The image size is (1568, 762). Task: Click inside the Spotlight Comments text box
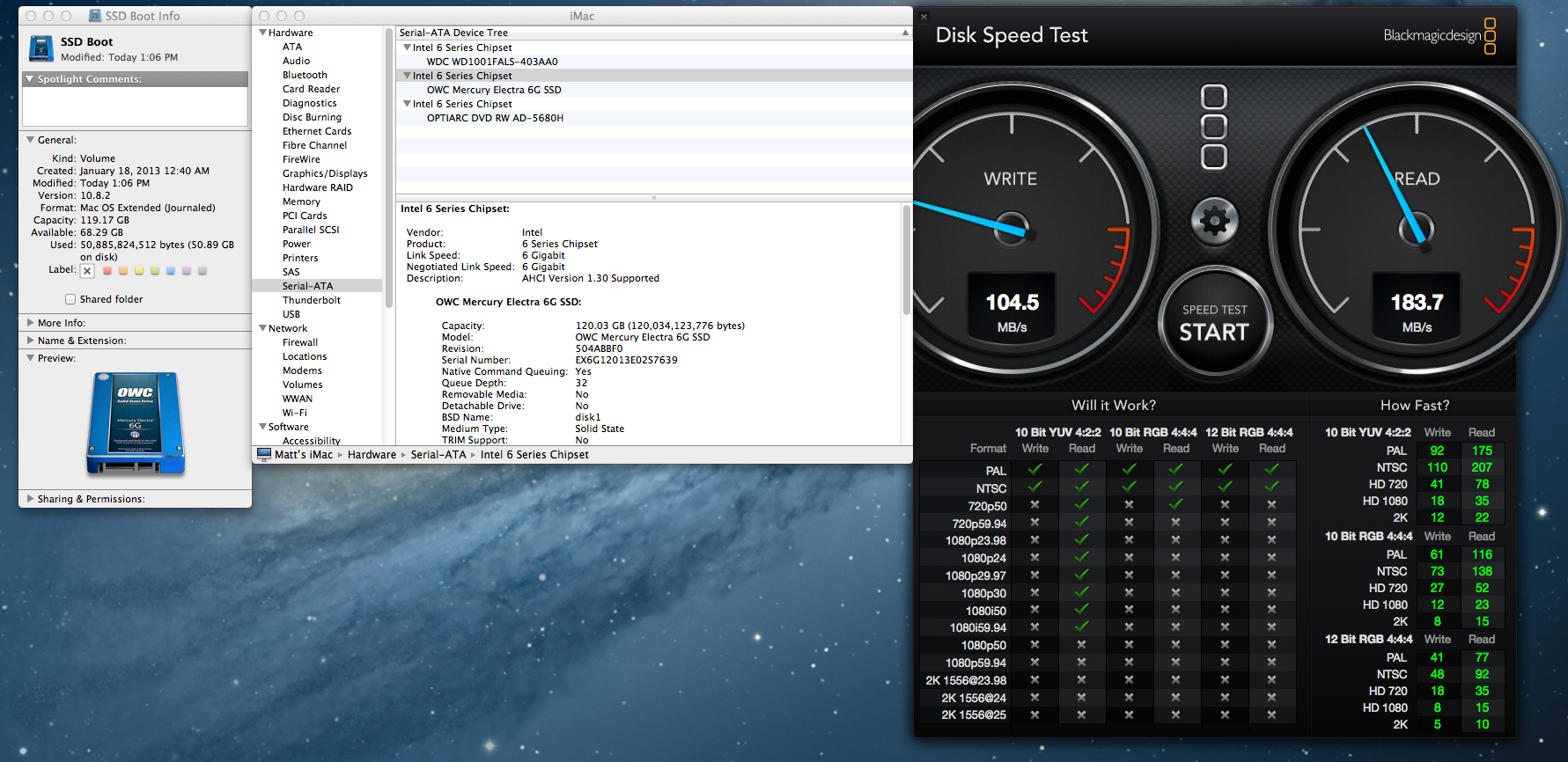[x=135, y=106]
